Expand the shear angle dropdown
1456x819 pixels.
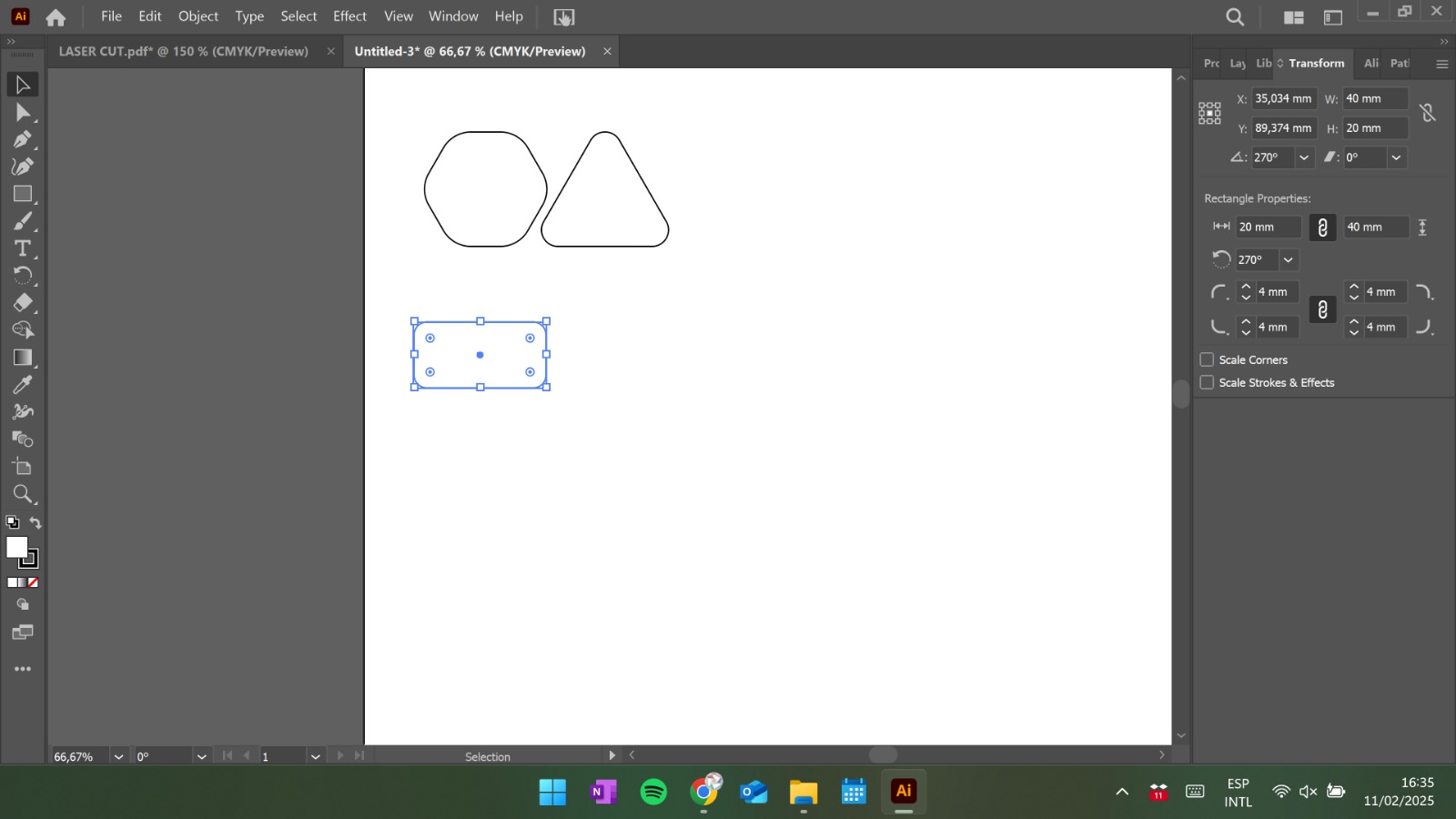[x=1397, y=157]
